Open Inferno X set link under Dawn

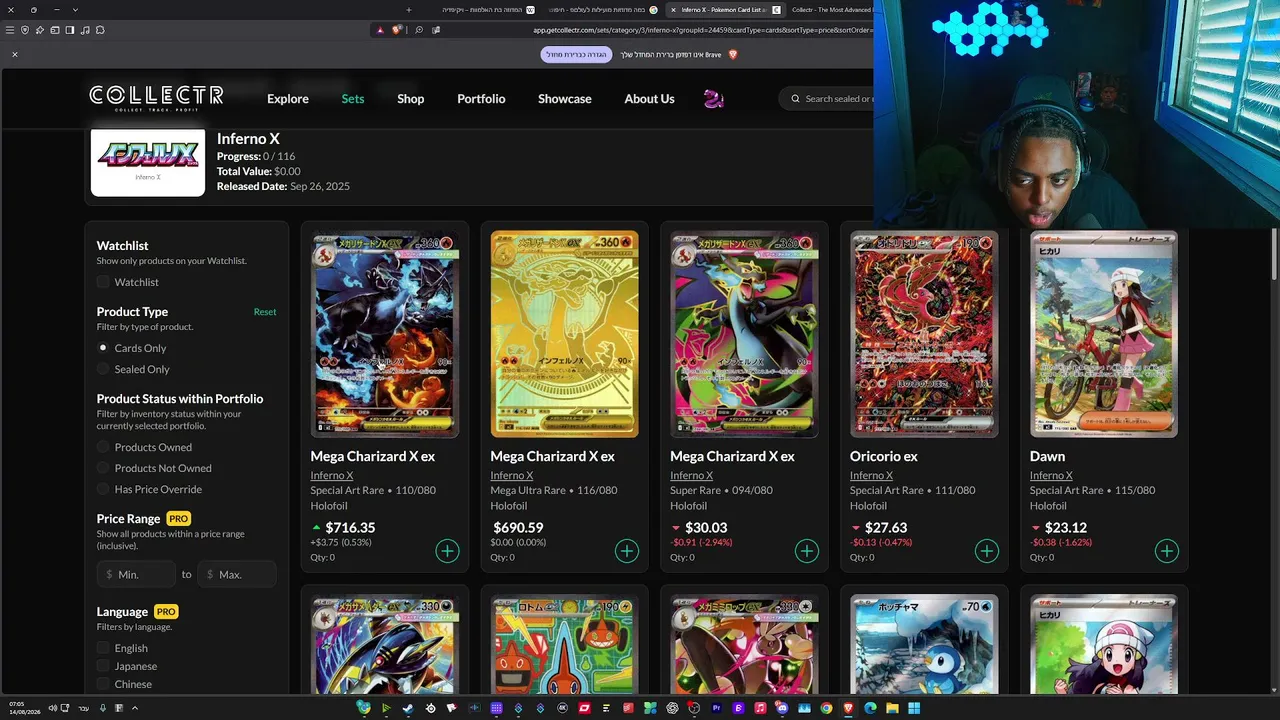1051,476
